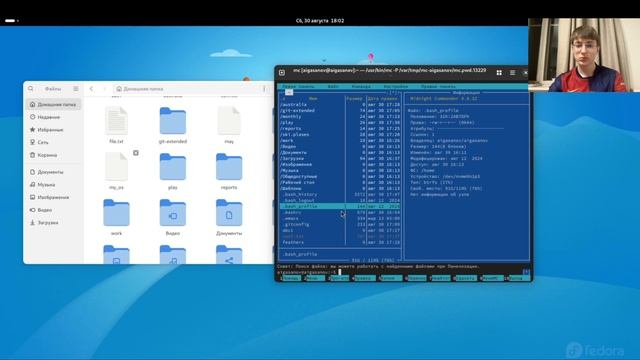Open Избранные in the Files sidebar
The height and width of the screenshot is (360, 640).
click(53, 130)
